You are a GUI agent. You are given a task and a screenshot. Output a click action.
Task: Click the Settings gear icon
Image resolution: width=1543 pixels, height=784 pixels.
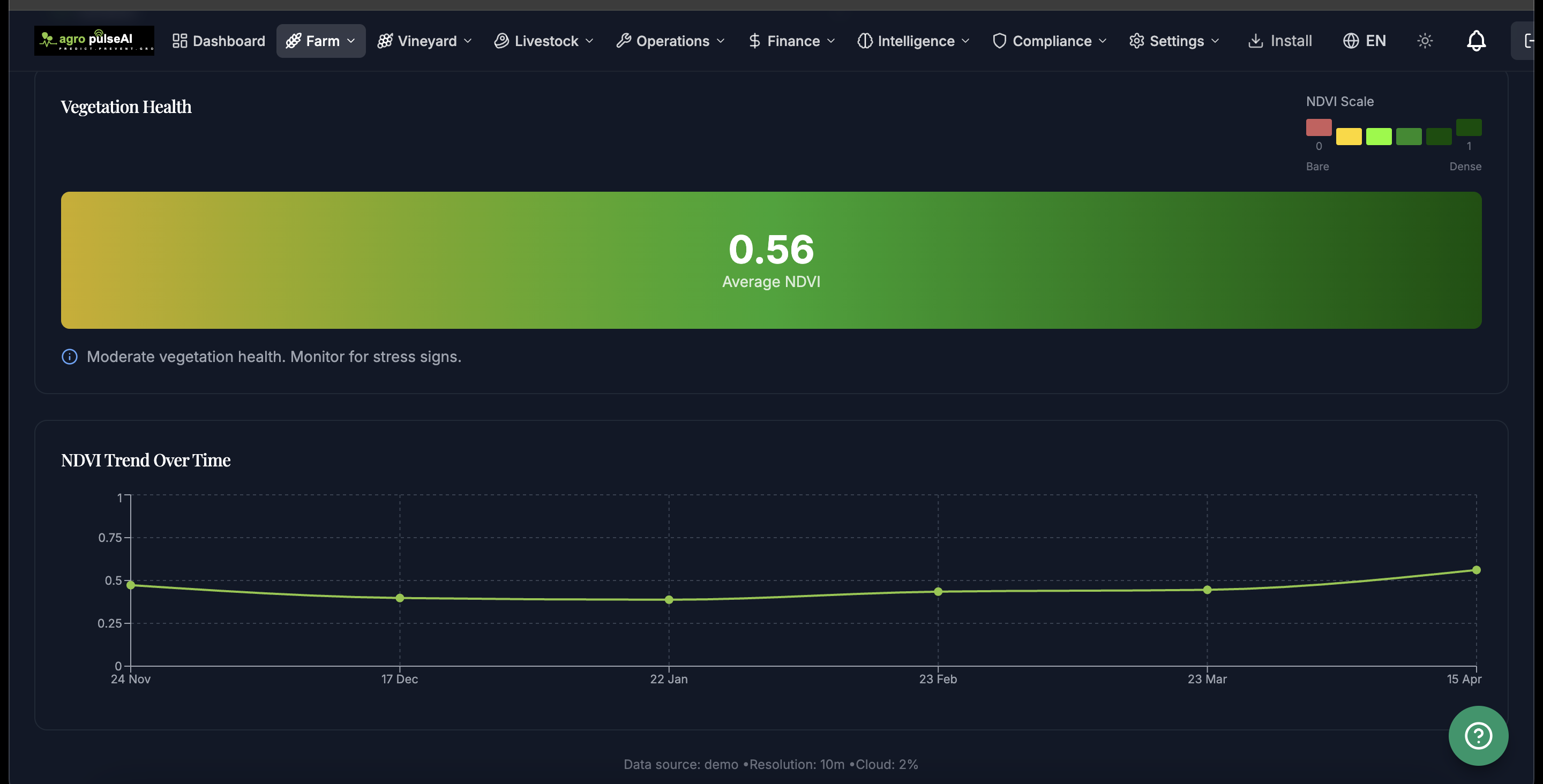click(1136, 41)
